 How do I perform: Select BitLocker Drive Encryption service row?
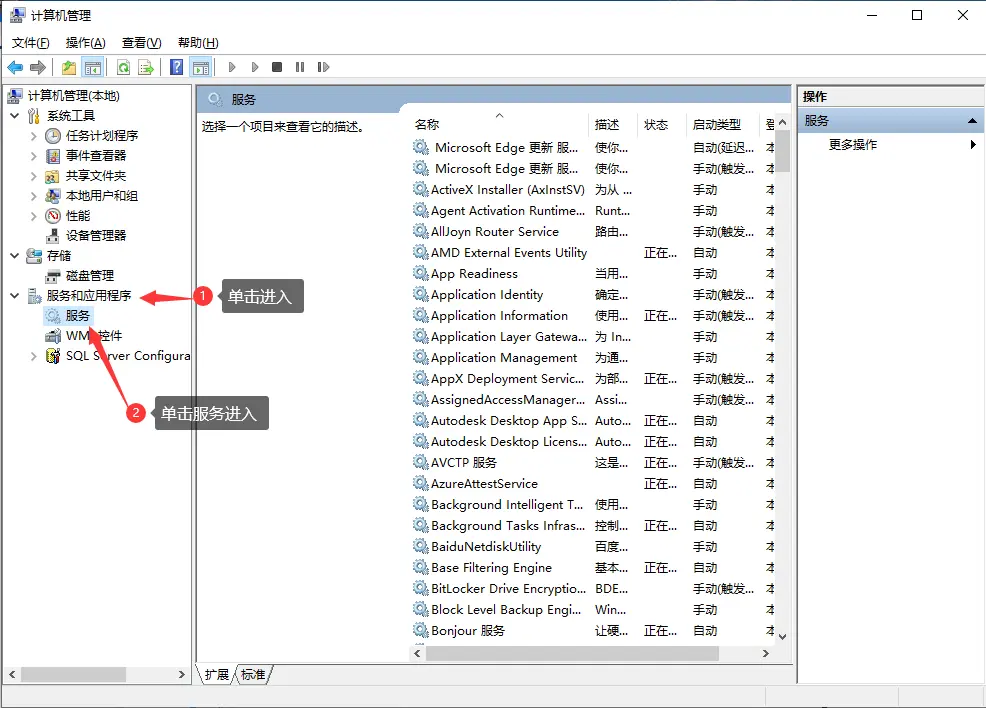(x=593, y=589)
